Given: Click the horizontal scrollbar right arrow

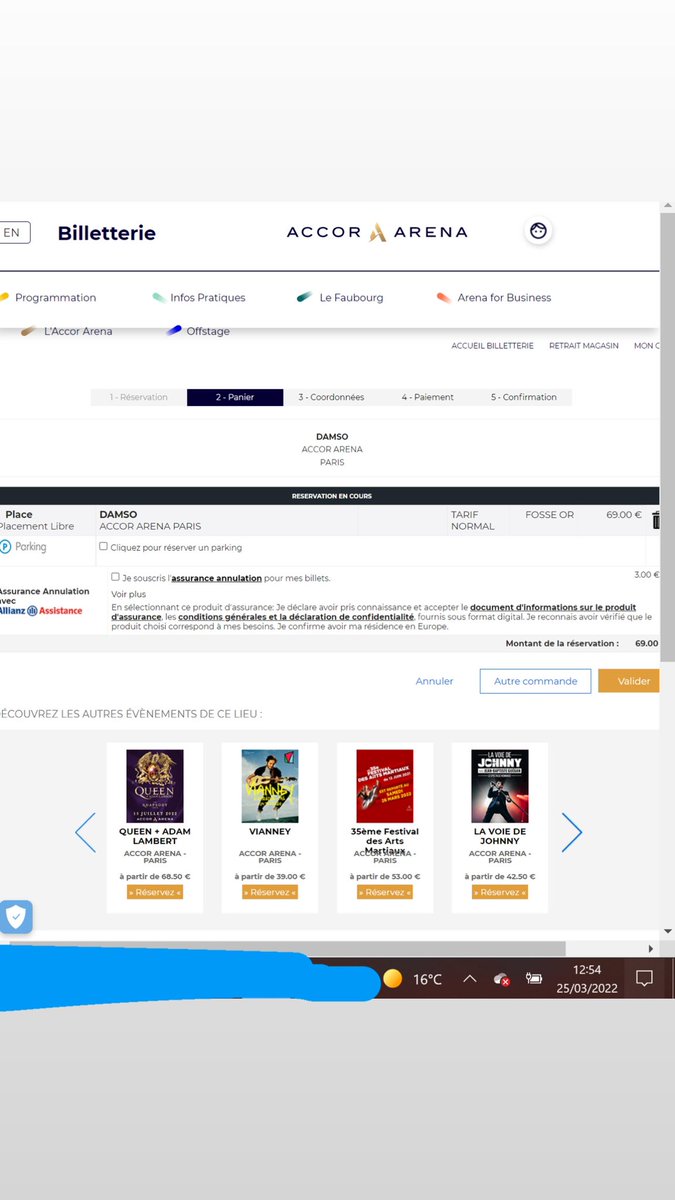Looking at the screenshot, I should click(x=652, y=948).
